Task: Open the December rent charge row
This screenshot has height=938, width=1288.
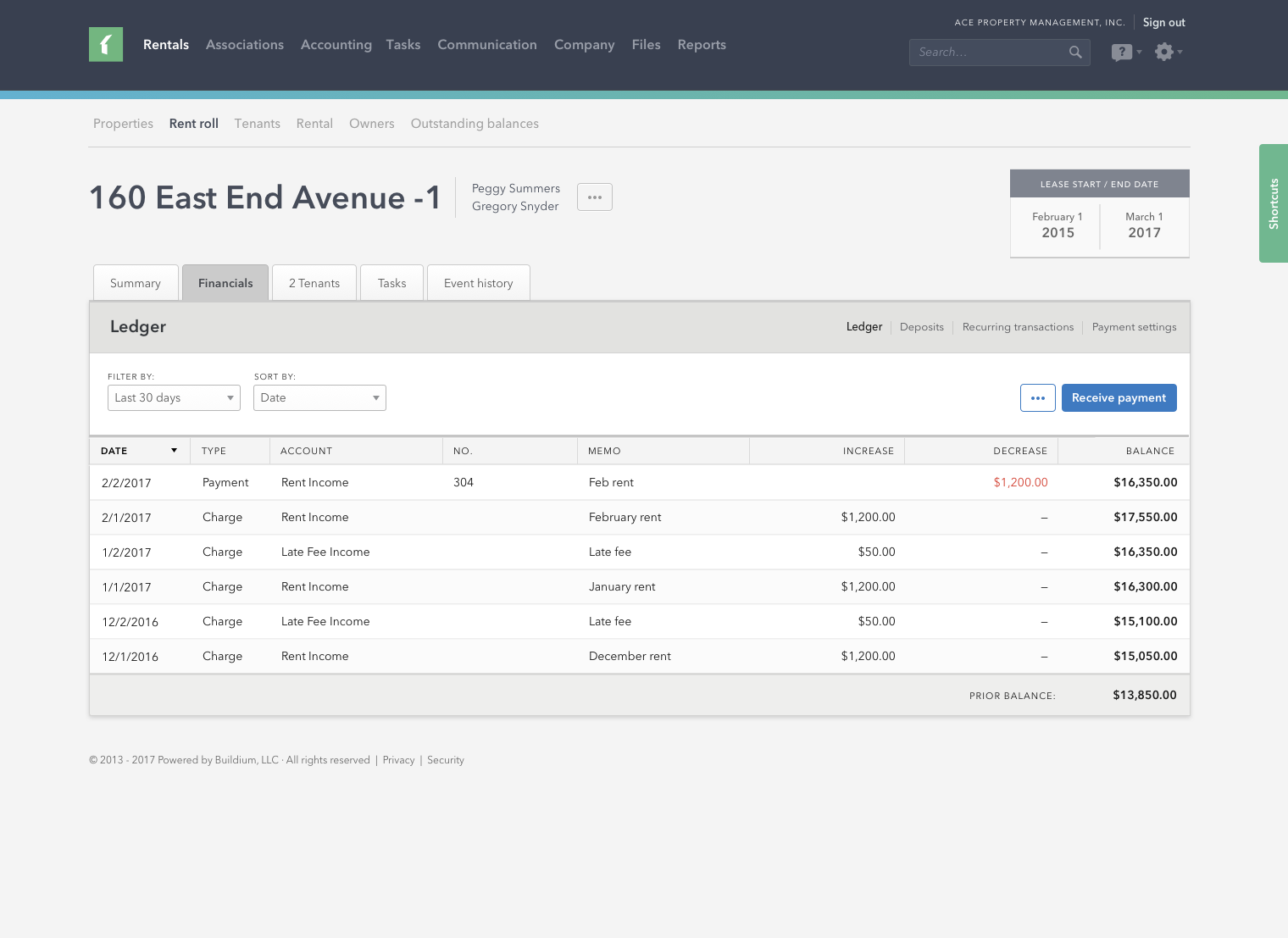Action: [640, 656]
